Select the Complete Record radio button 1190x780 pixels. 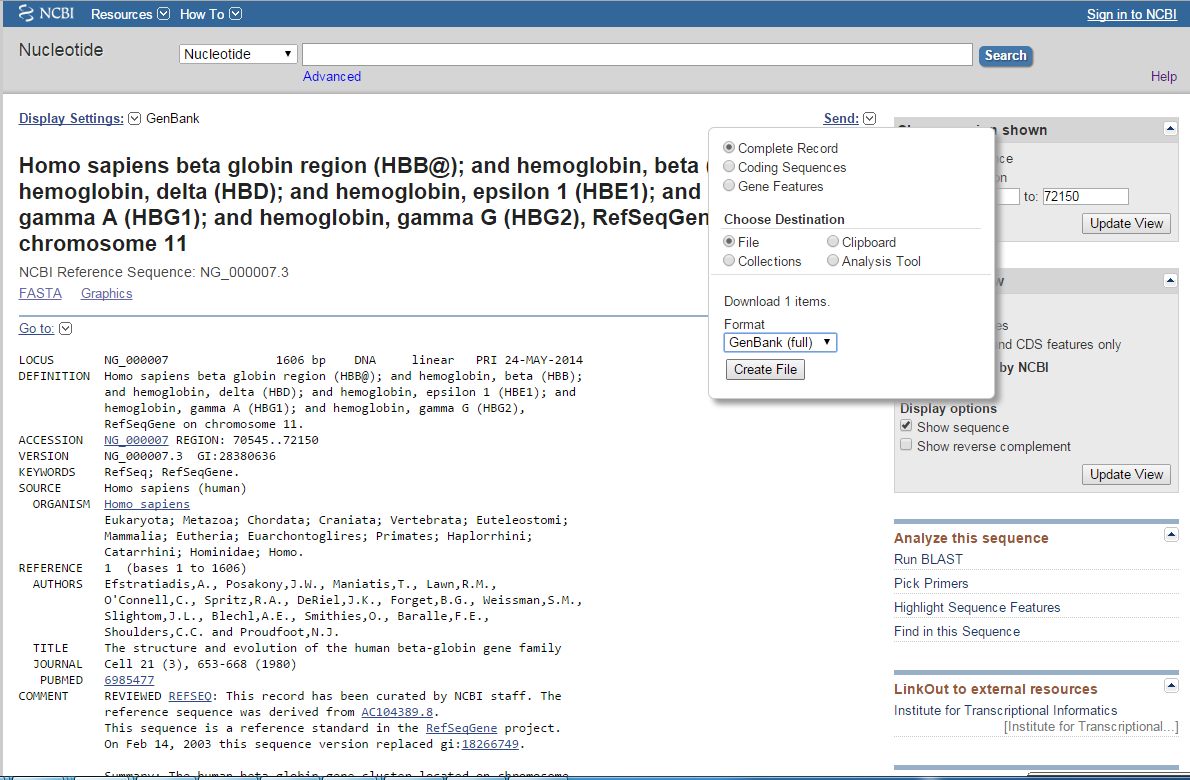[729, 147]
